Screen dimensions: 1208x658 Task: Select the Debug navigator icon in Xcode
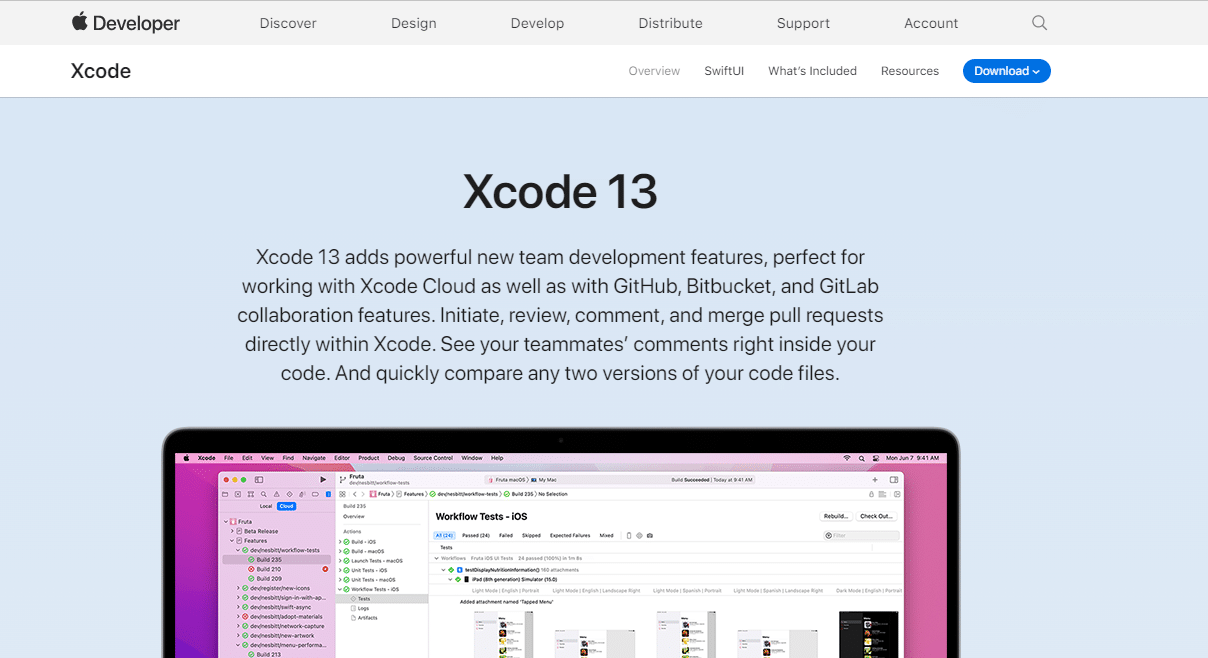click(x=303, y=494)
